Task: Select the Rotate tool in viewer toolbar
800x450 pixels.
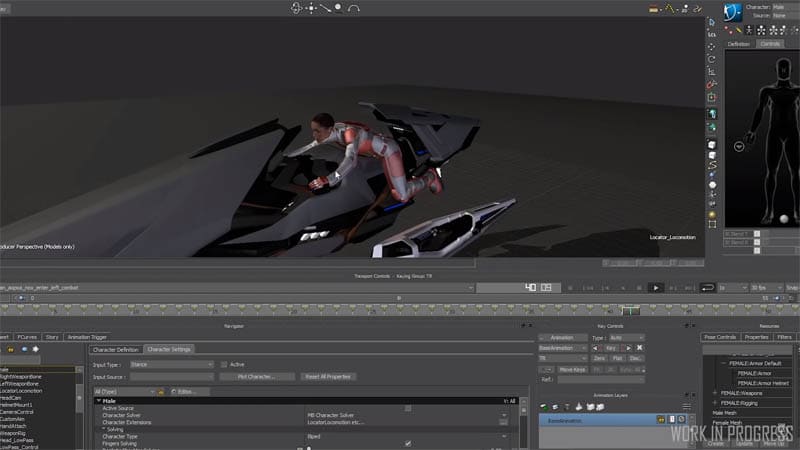Action: coord(712,59)
